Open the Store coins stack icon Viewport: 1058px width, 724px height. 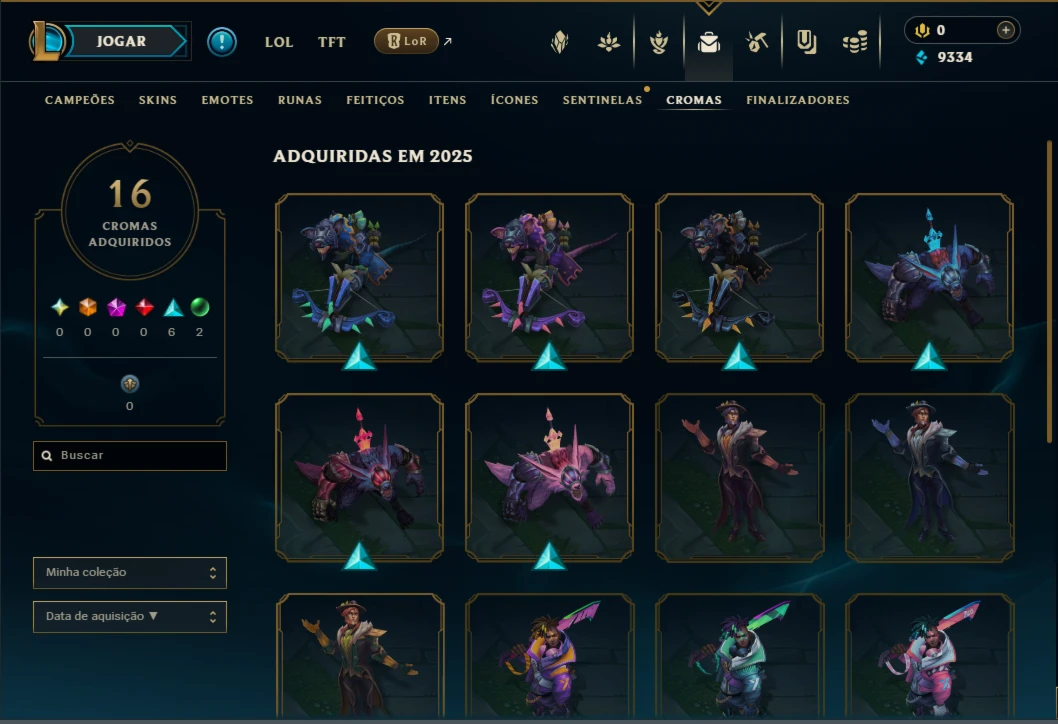[855, 43]
